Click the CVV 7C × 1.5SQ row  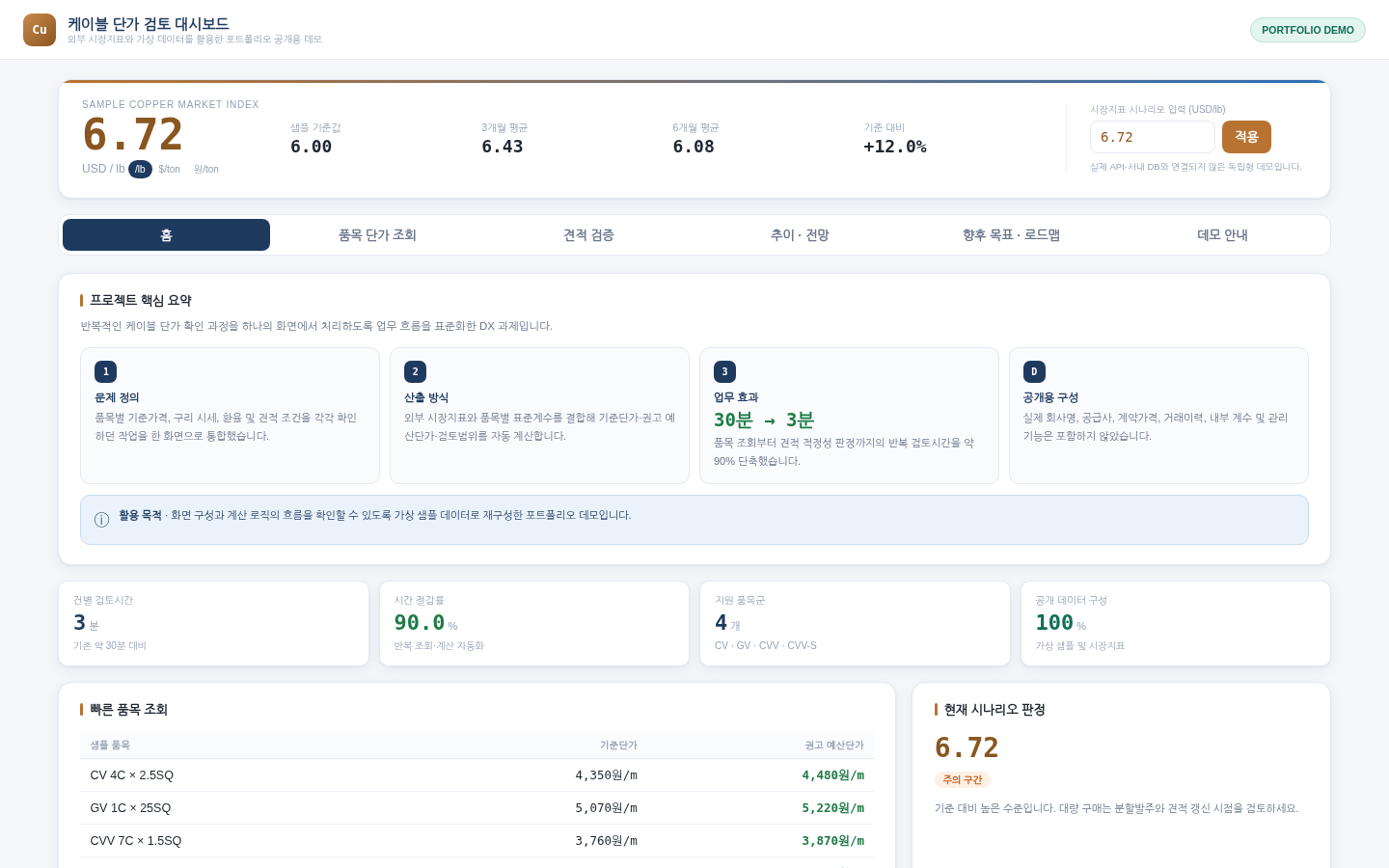pyautogui.click(x=477, y=841)
